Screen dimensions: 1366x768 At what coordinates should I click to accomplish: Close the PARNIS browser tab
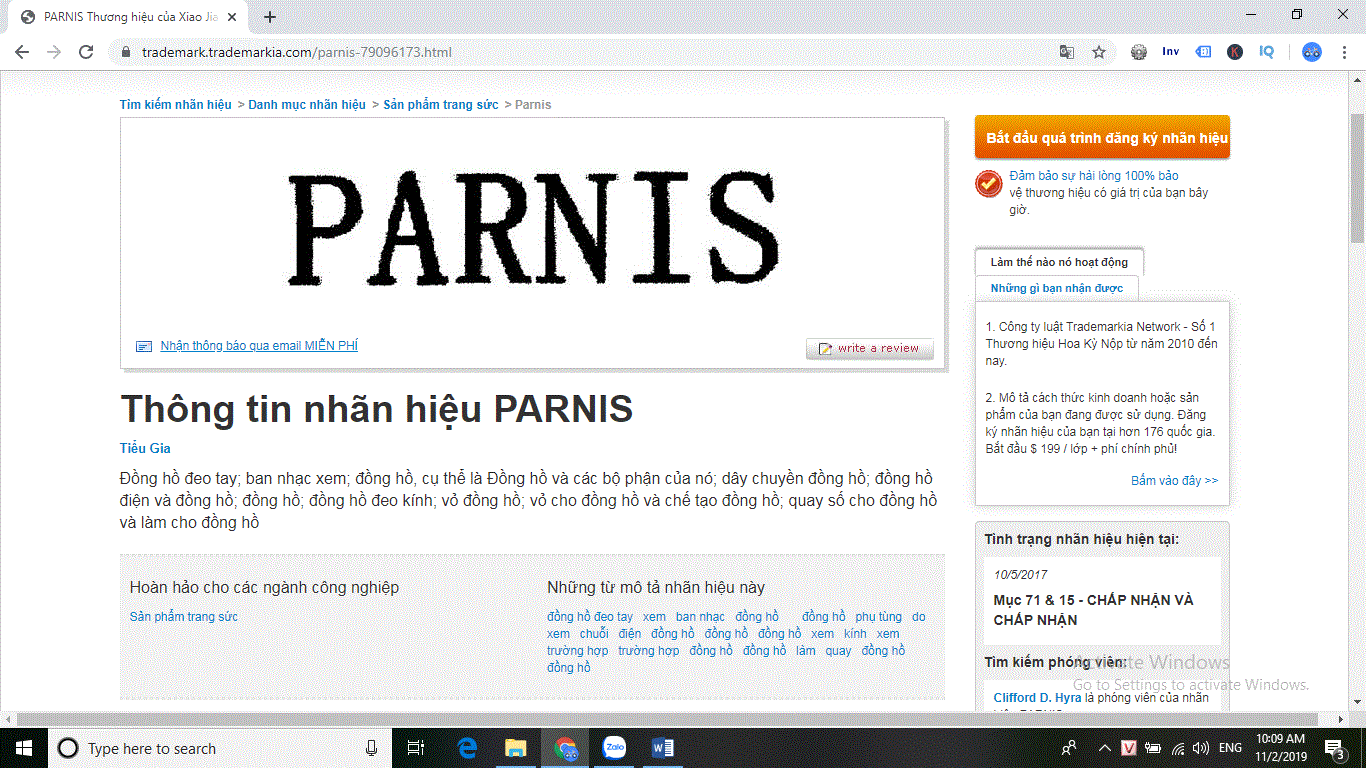(x=232, y=17)
